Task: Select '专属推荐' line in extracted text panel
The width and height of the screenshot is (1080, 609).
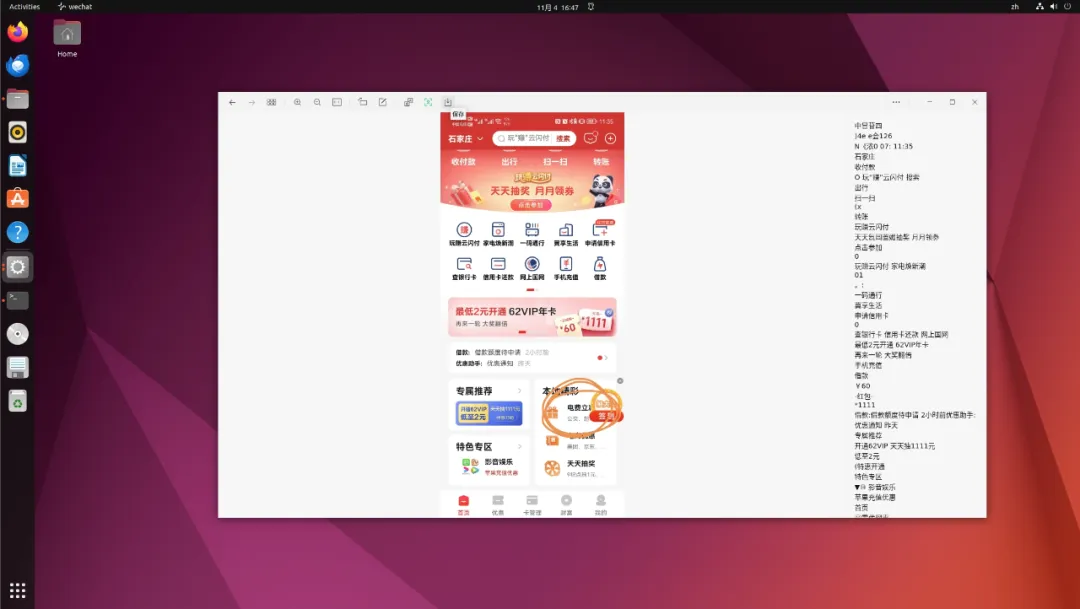Action: [868, 435]
